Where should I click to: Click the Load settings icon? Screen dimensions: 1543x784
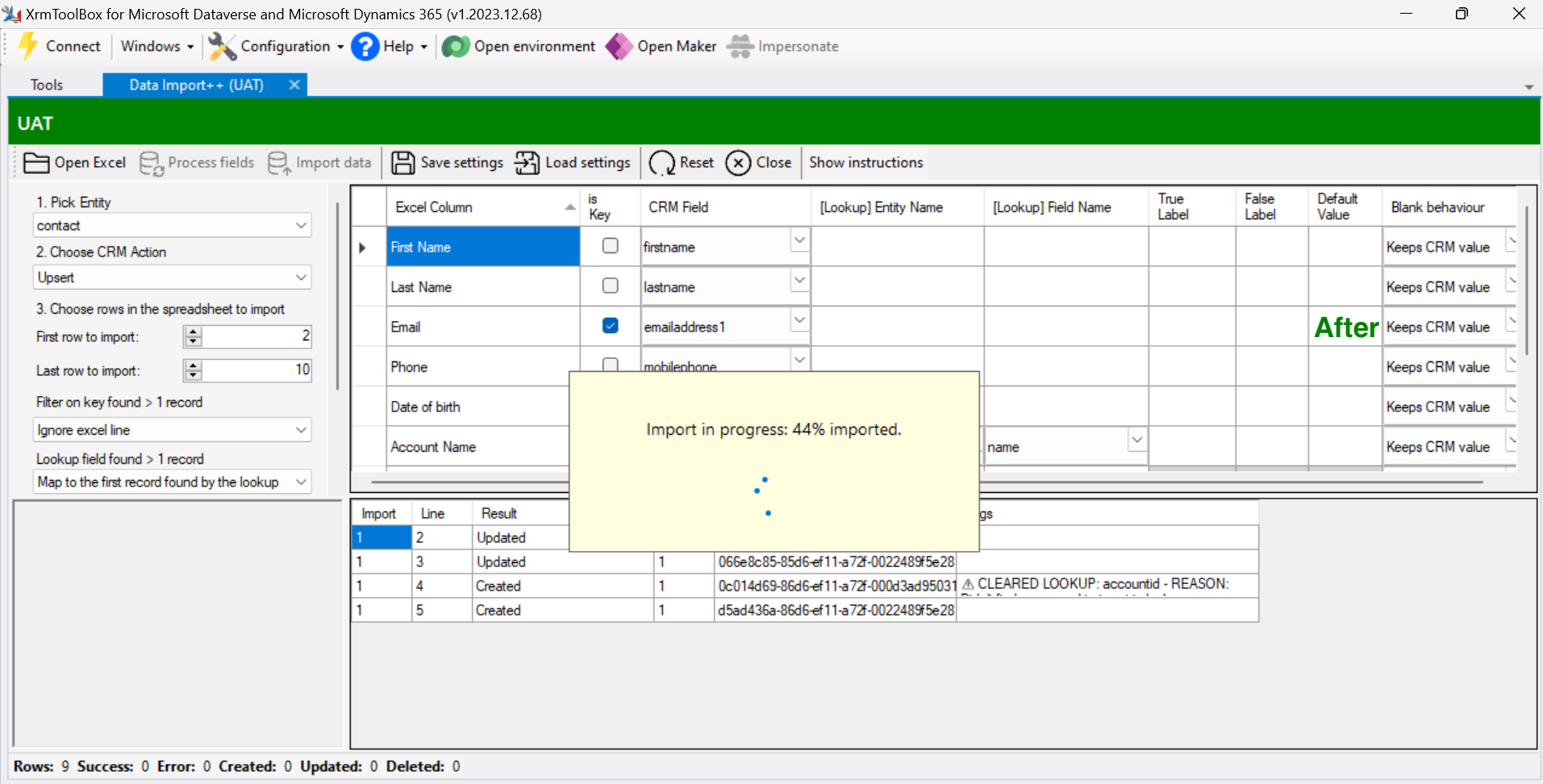click(527, 162)
